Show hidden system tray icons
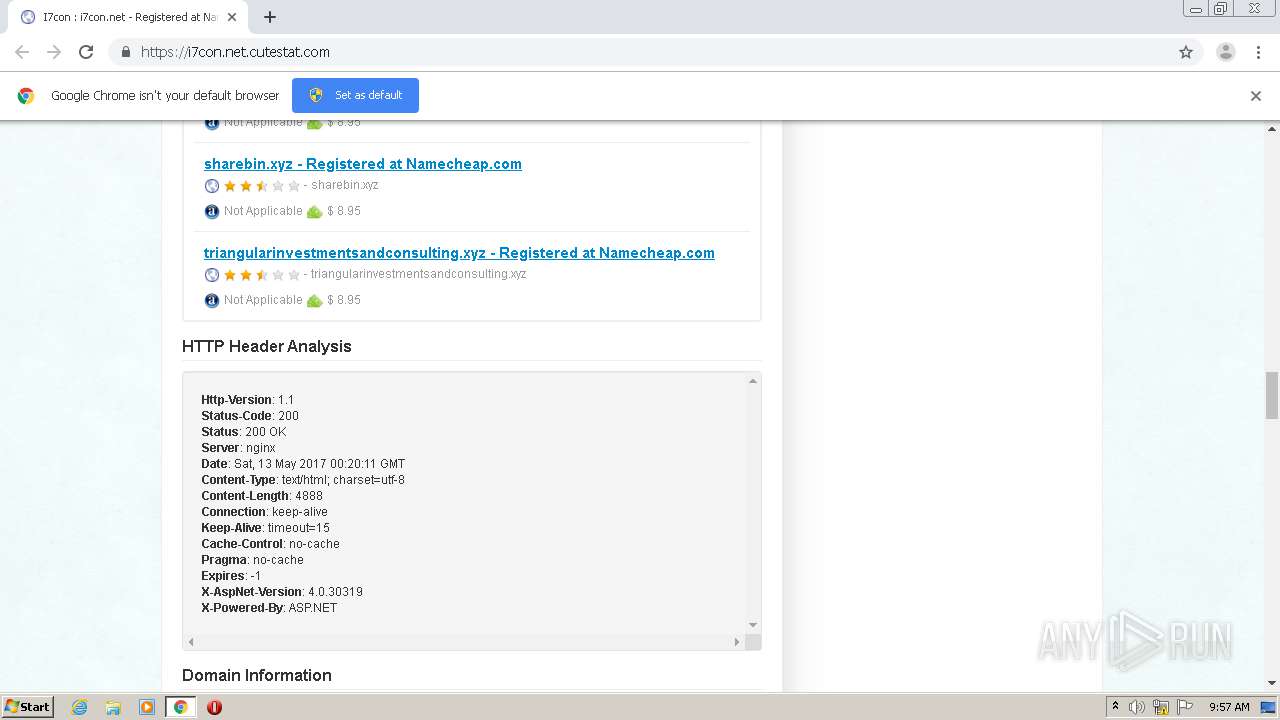 click(1115, 707)
